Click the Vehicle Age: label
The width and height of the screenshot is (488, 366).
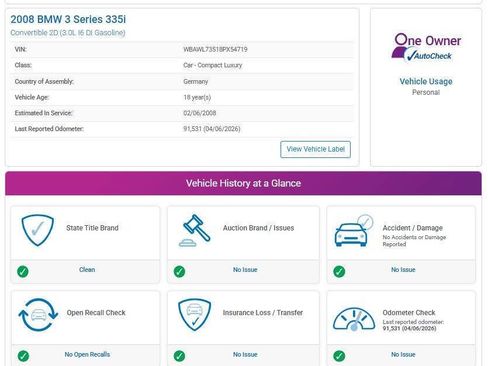[32, 97]
